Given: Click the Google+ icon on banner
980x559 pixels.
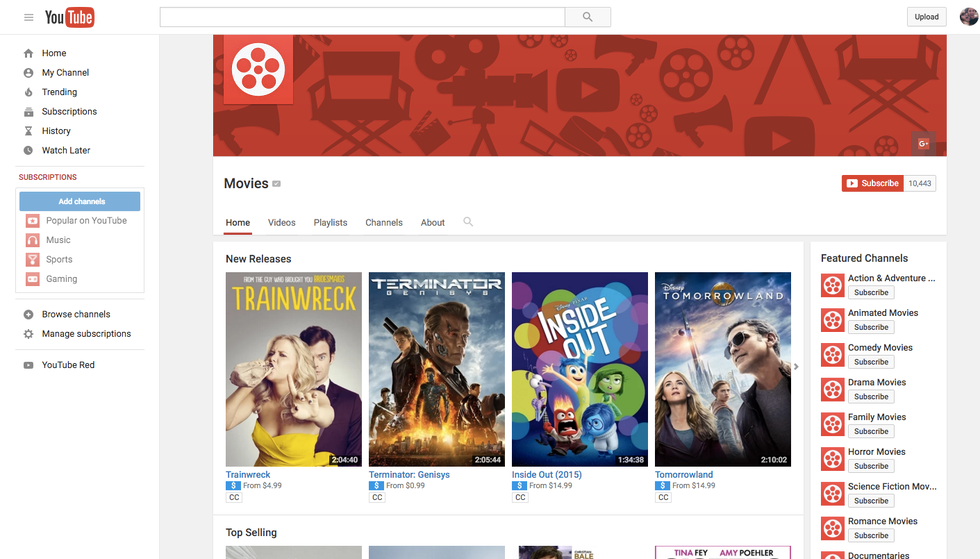Looking at the screenshot, I should pyautogui.click(x=923, y=143).
